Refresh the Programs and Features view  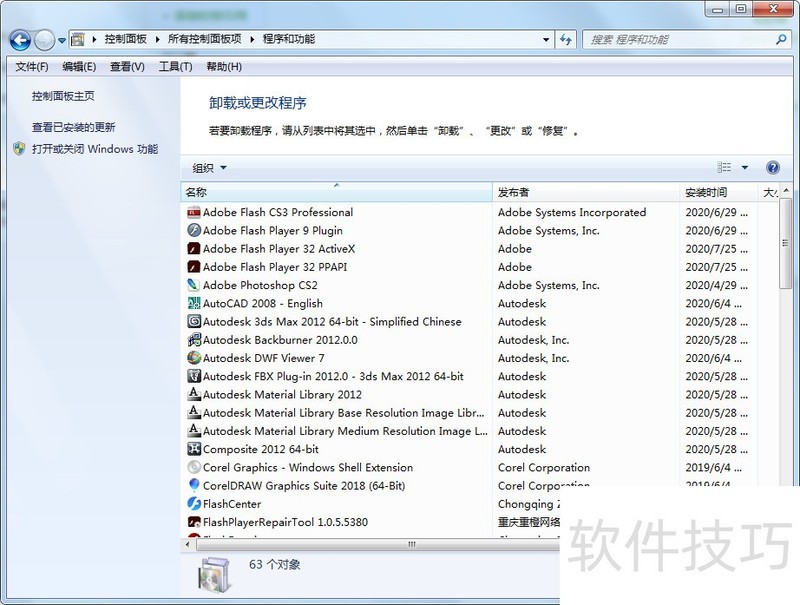tap(566, 39)
